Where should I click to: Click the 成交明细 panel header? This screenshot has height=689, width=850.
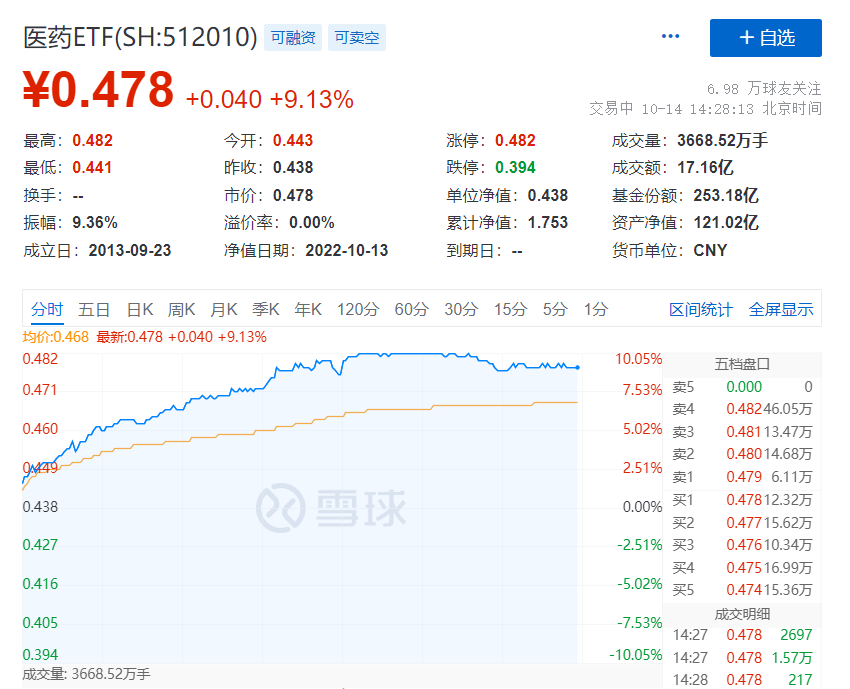742,614
